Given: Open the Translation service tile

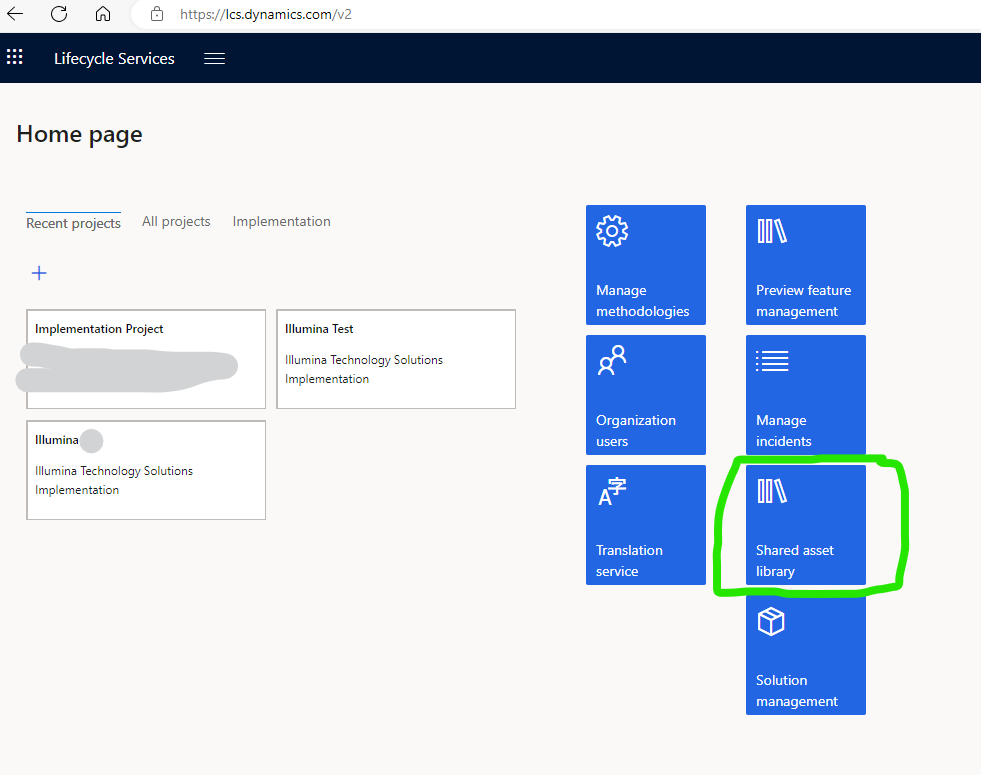Looking at the screenshot, I should (x=645, y=525).
